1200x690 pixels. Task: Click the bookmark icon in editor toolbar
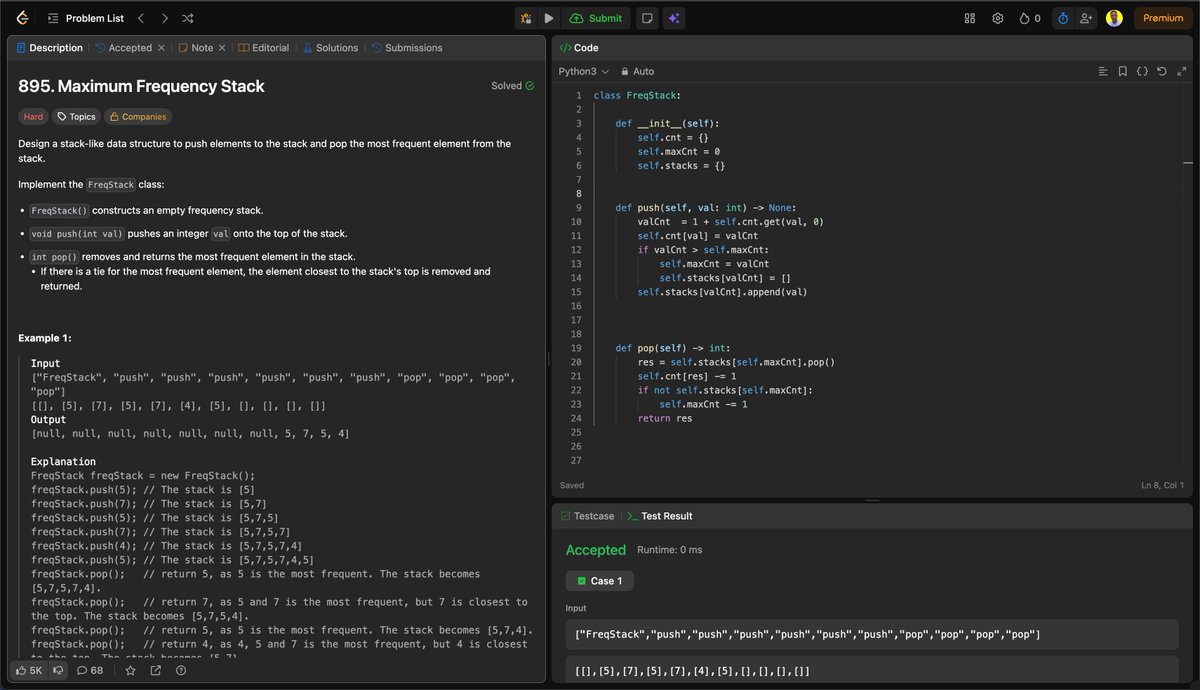(x=1123, y=71)
